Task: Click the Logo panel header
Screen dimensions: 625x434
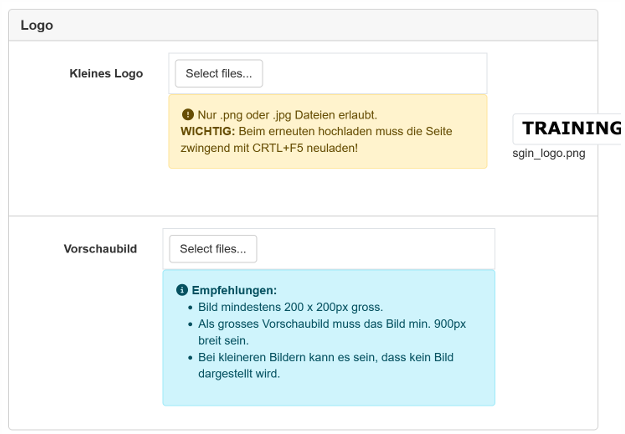Action: [37, 25]
